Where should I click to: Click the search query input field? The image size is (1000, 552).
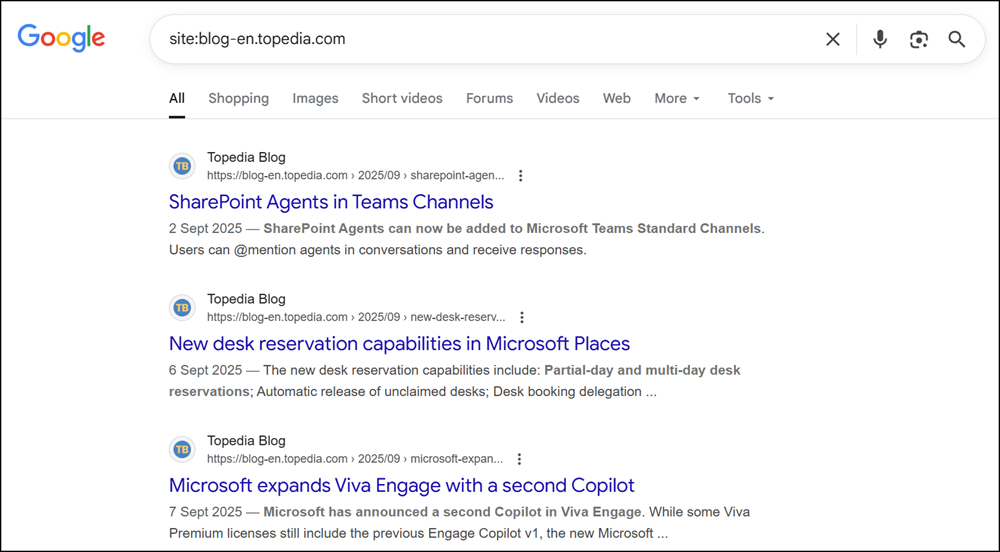click(480, 40)
